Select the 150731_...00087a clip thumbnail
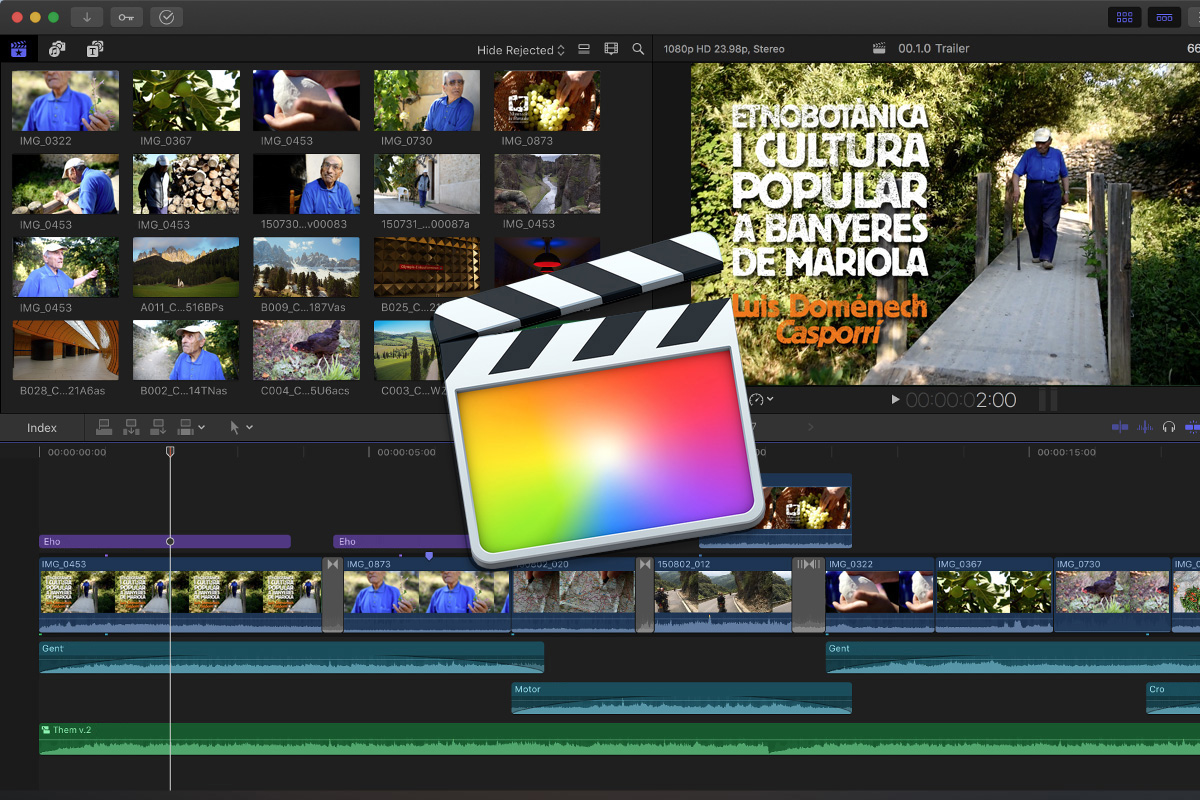 pos(427,184)
